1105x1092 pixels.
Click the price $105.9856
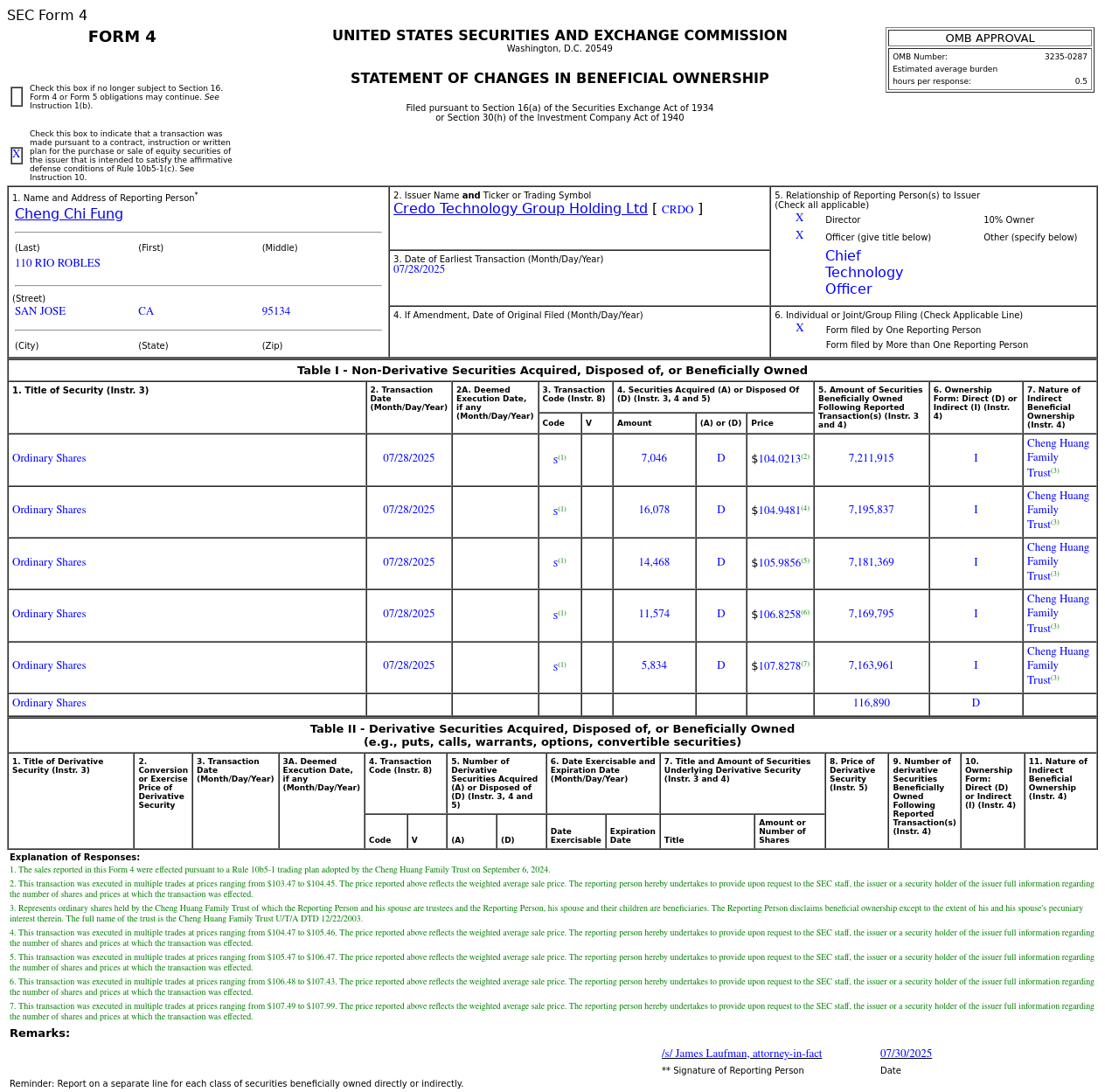tap(776, 563)
